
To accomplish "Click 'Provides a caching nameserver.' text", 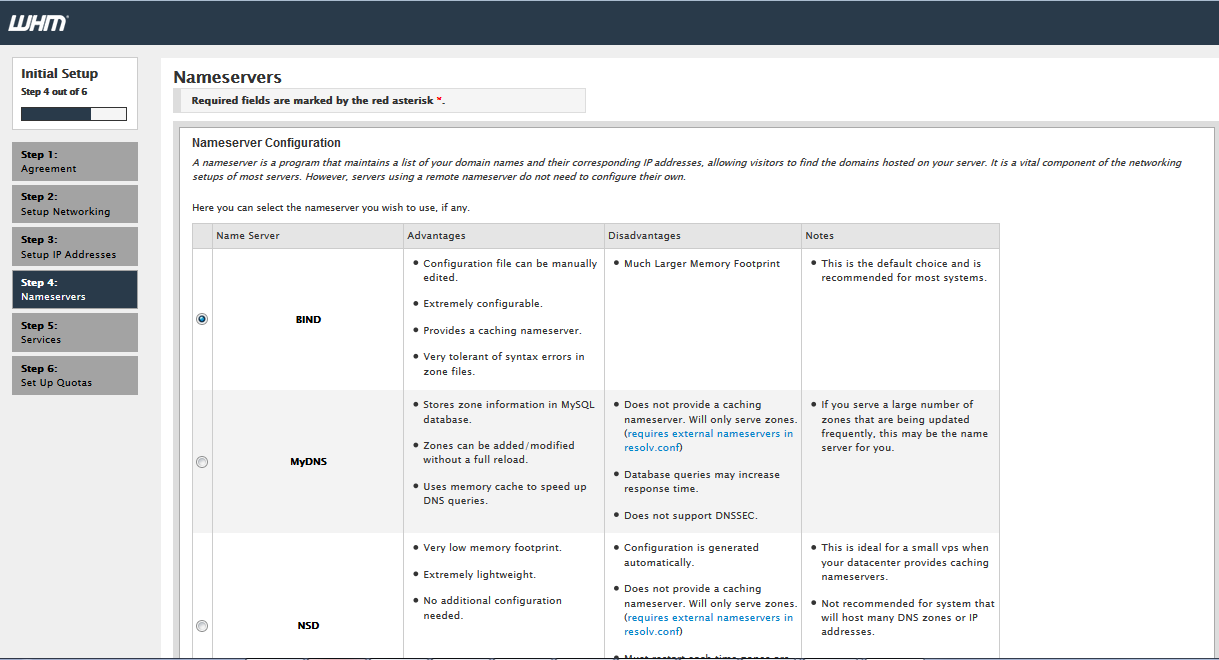I will pos(502,330).
